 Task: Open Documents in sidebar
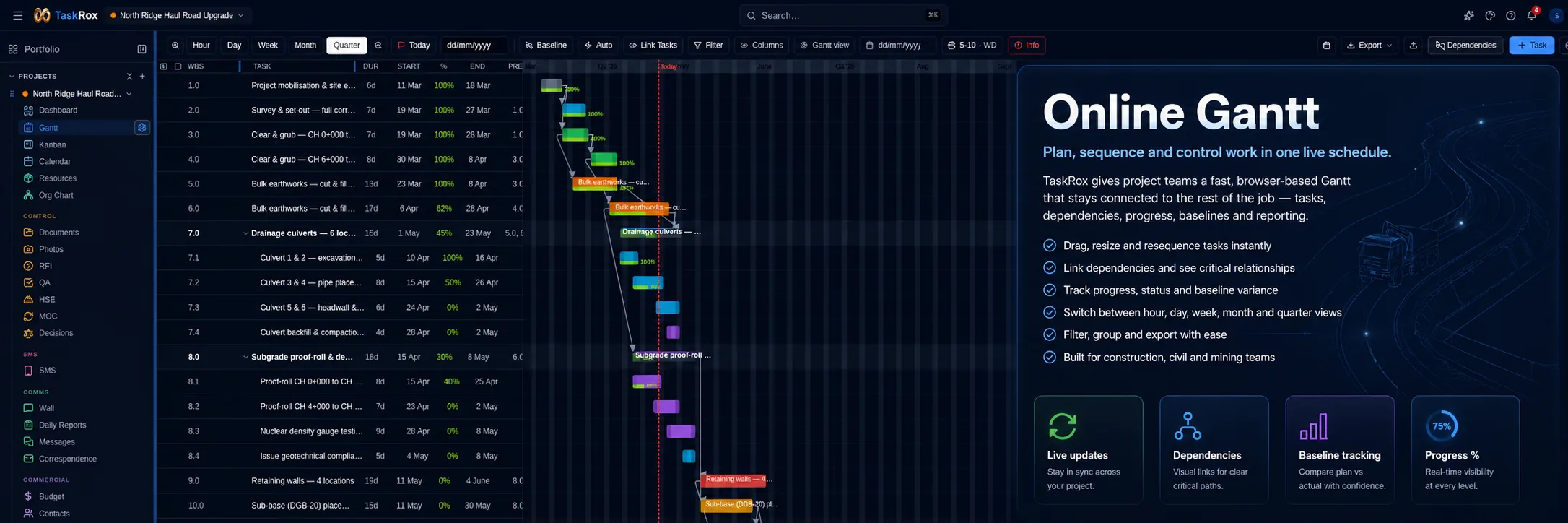point(58,233)
